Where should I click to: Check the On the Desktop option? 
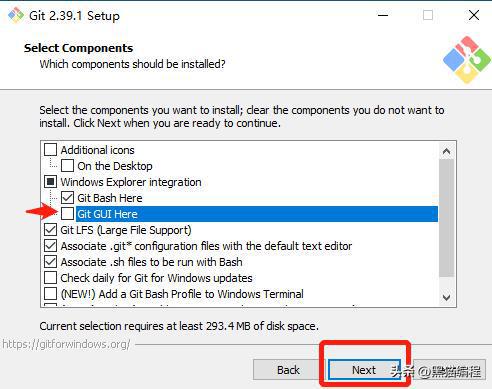click(x=67, y=166)
